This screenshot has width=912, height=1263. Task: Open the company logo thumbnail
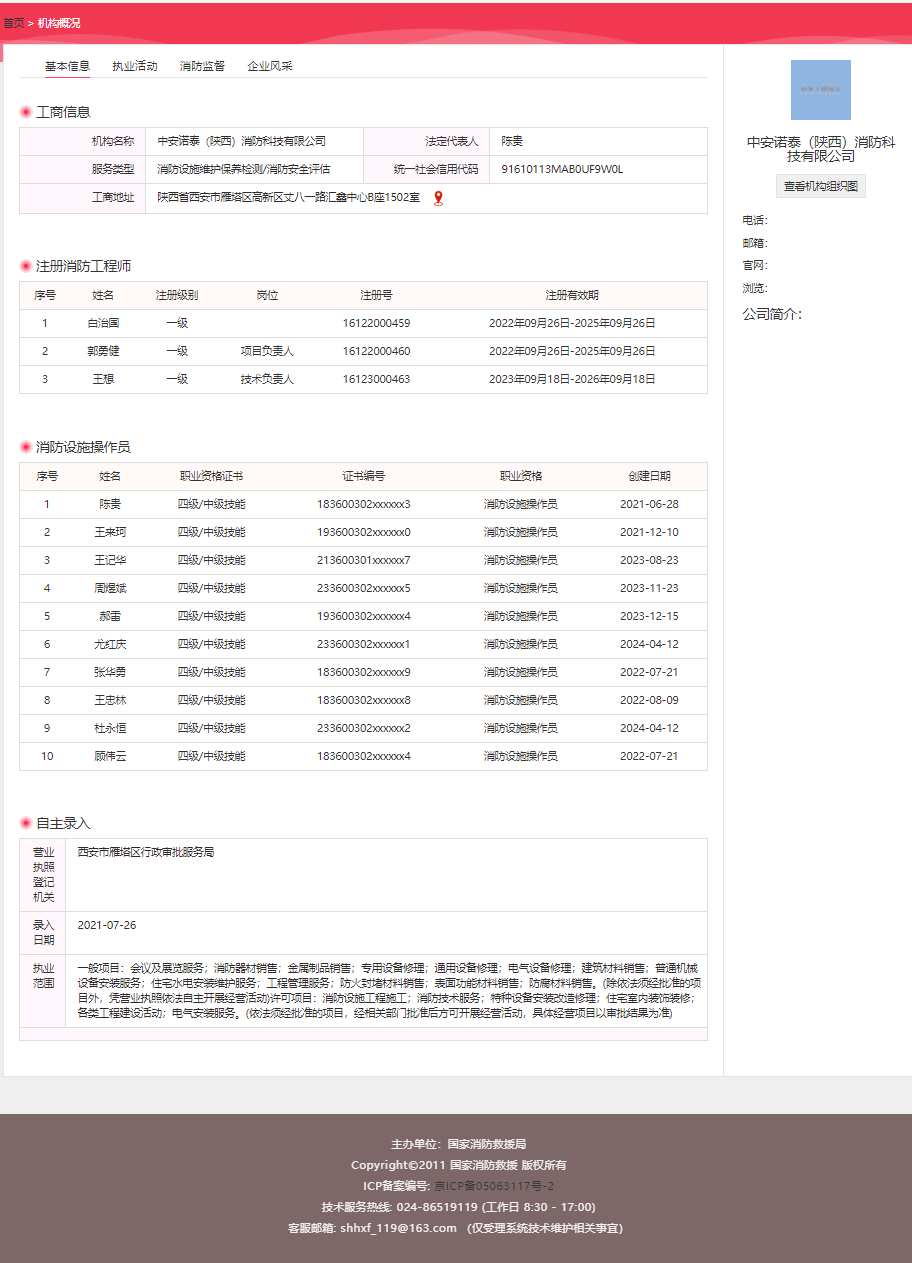point(821,90)
